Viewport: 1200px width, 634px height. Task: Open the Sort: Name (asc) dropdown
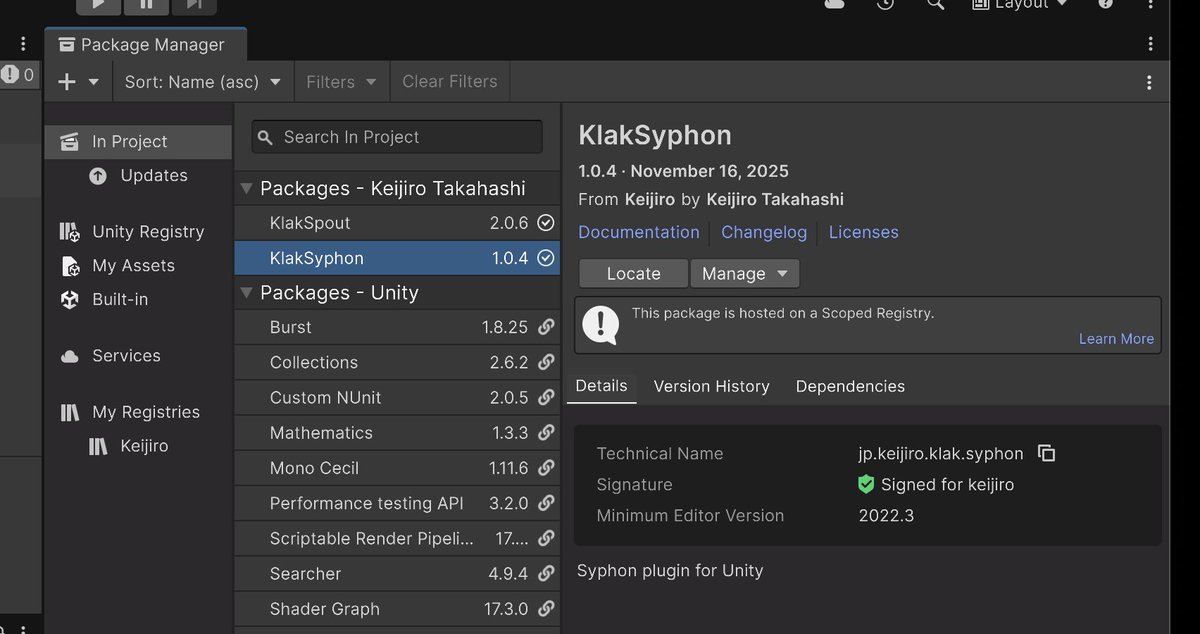point(202,82)
